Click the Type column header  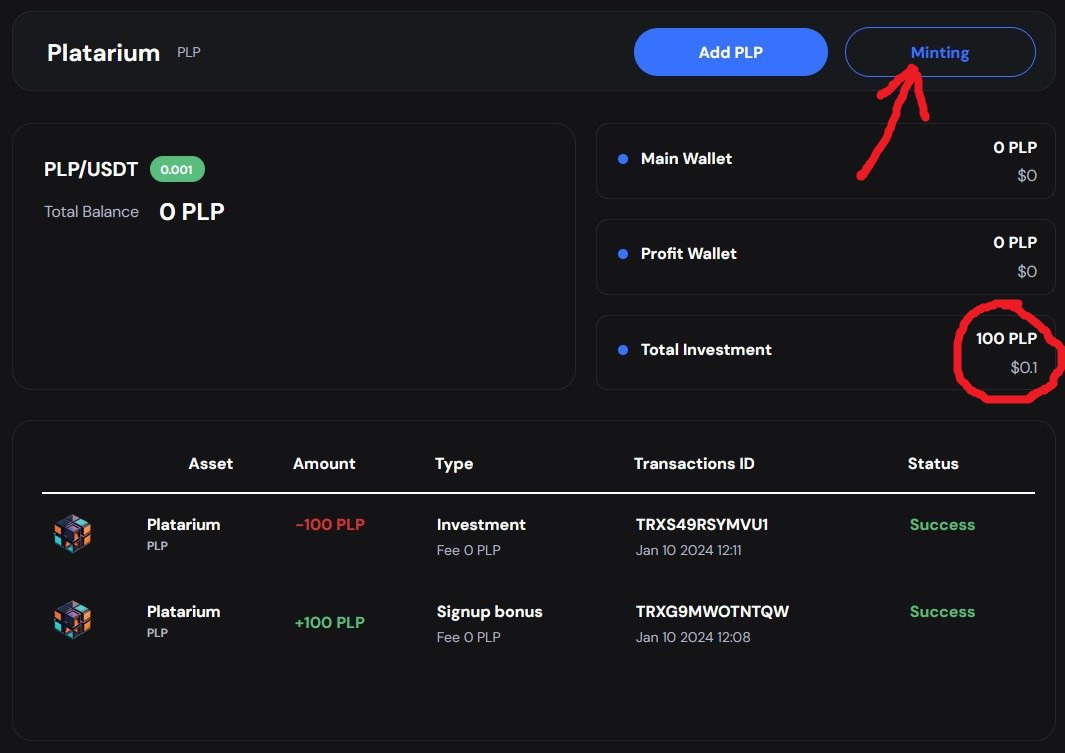pyautogui.click(x=454, y=464)
